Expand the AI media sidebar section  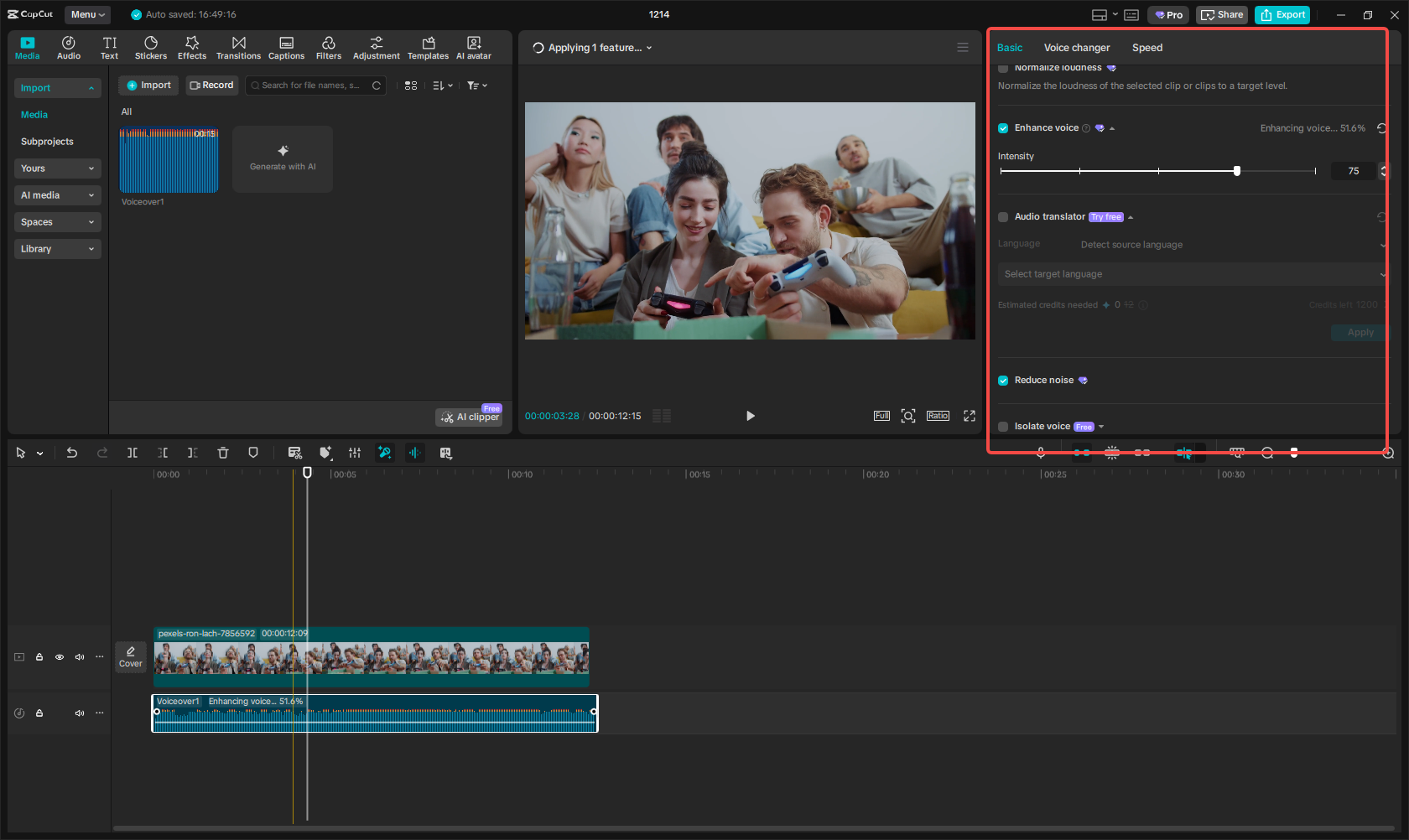point(57,195)
